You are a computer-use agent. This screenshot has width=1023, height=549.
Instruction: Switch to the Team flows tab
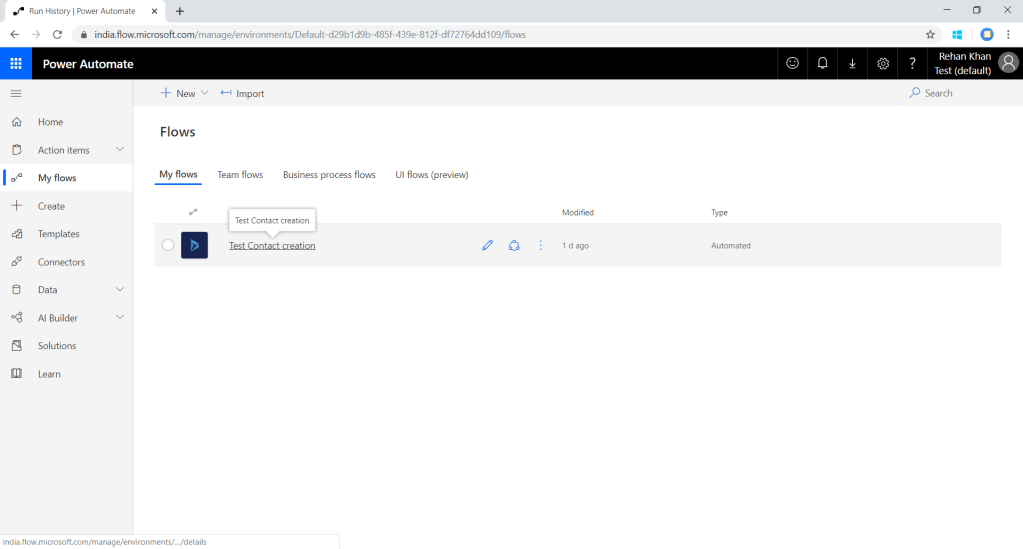[240, 175]
